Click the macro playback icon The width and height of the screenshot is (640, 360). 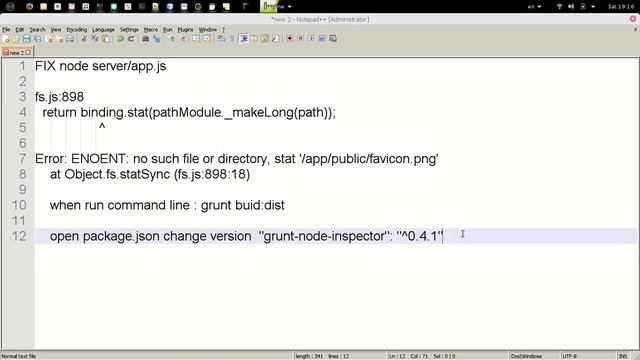311,39
